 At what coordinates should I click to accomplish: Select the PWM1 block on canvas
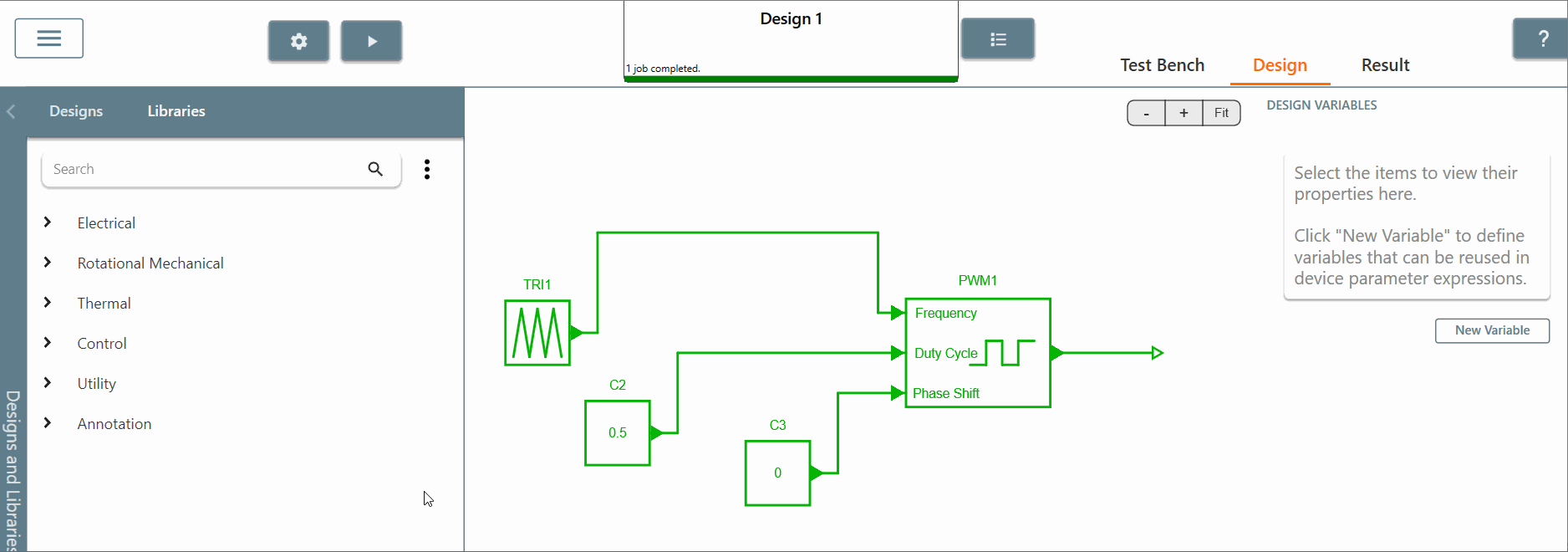(x=977, y=353)
